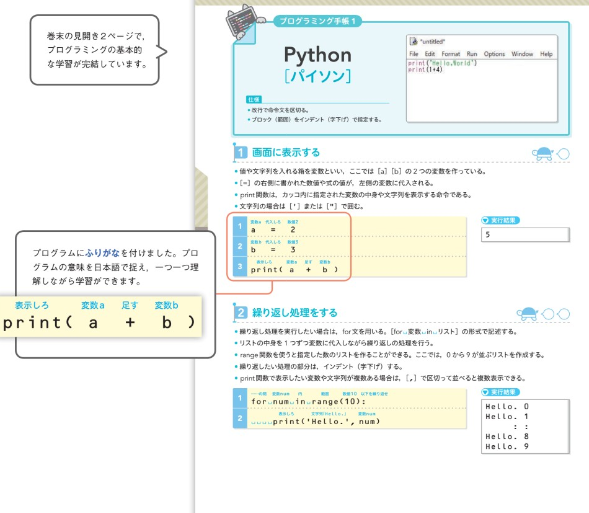Click line number 1 badge of the for loop
589x513 pixels.
click(240, 398)
